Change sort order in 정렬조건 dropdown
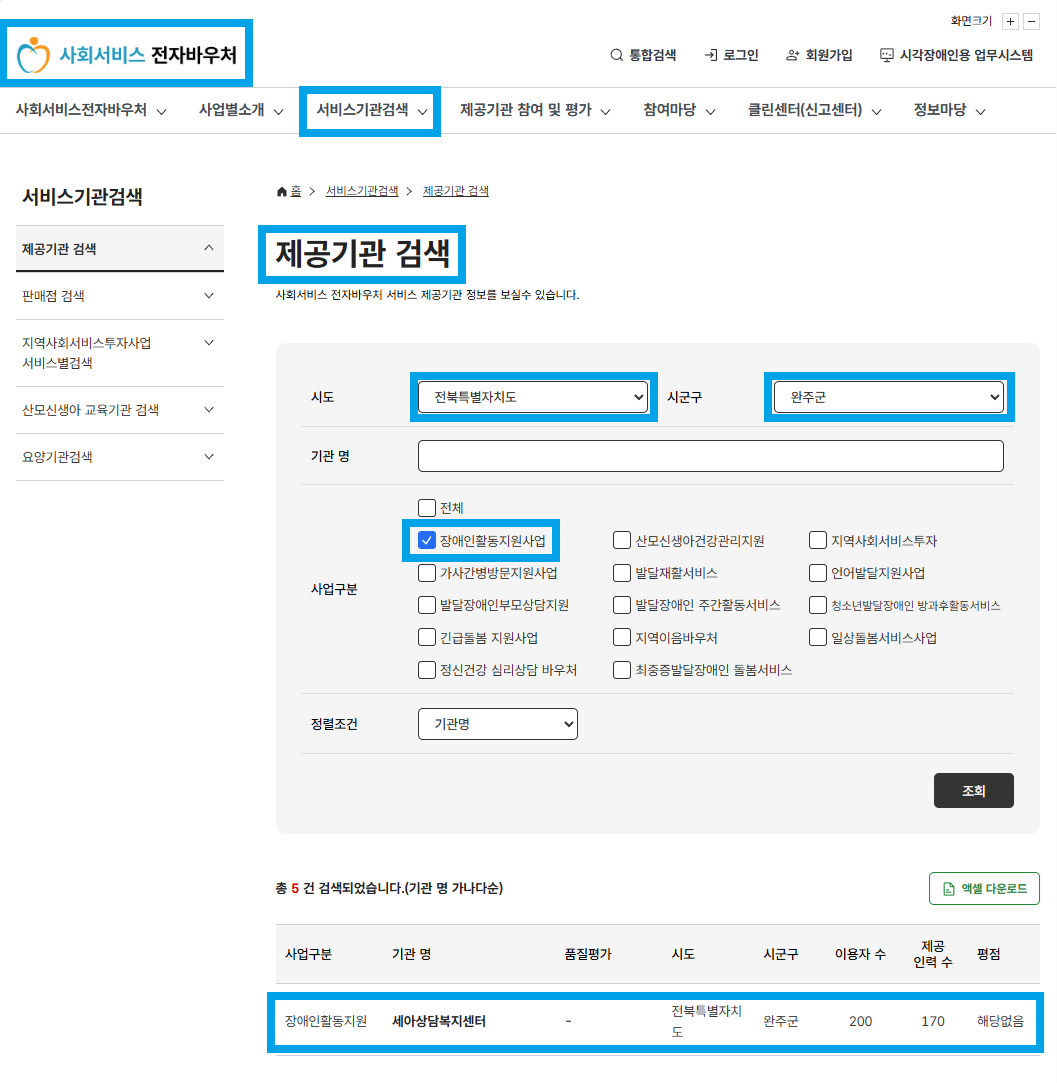 [497, 723]
